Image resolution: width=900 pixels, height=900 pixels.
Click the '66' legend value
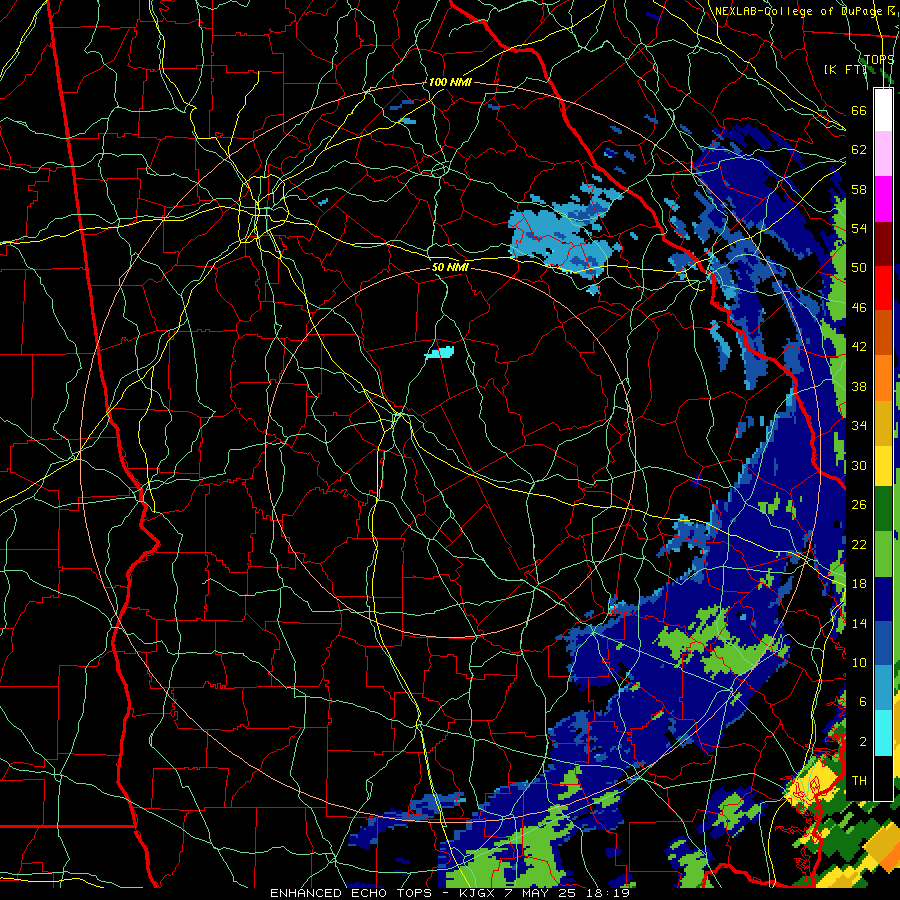coord(859,110)
